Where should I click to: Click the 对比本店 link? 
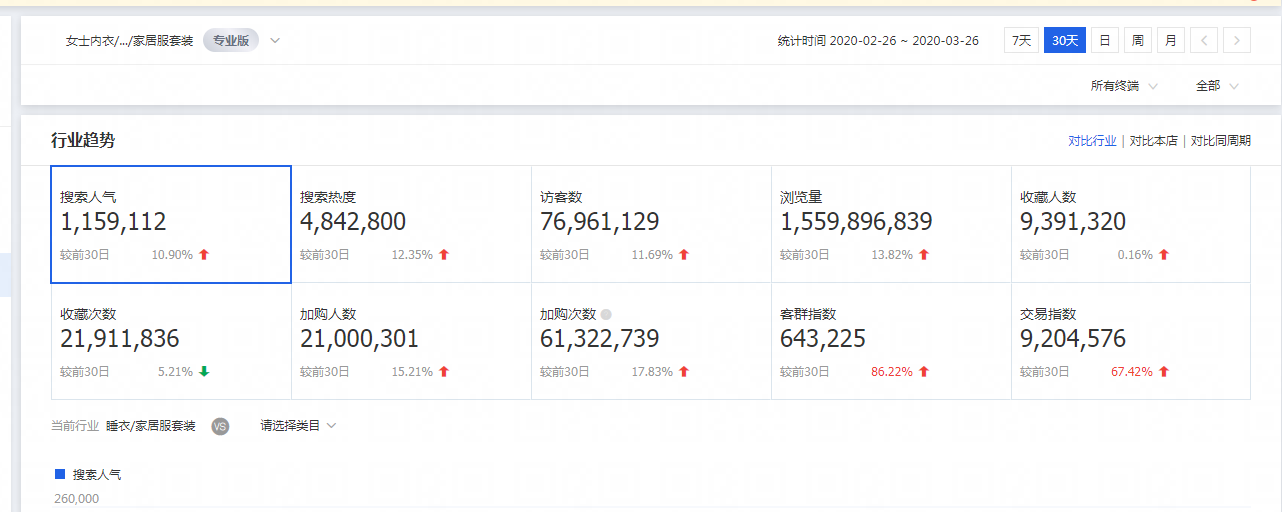(x=1153, y=141)
